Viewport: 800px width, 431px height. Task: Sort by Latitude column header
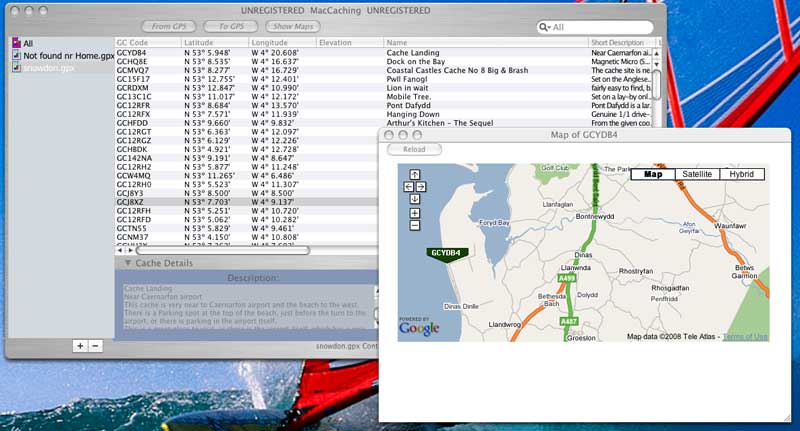click(215, 43)
